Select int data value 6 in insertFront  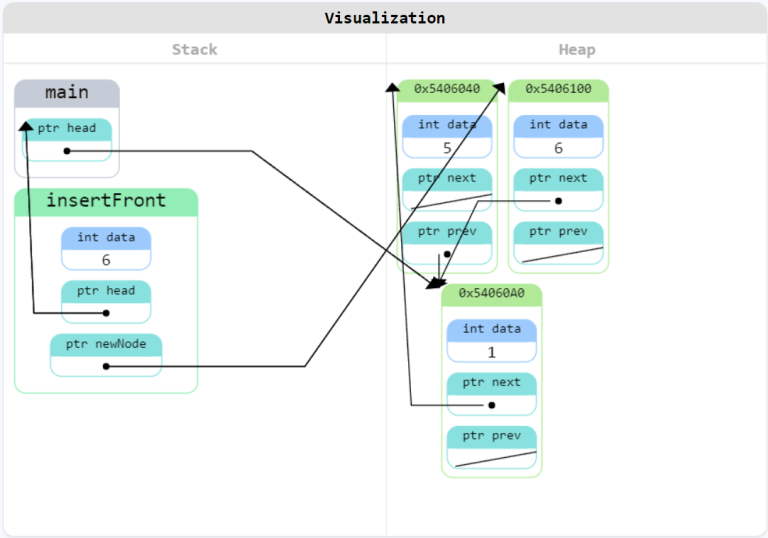tap(106, 260)
